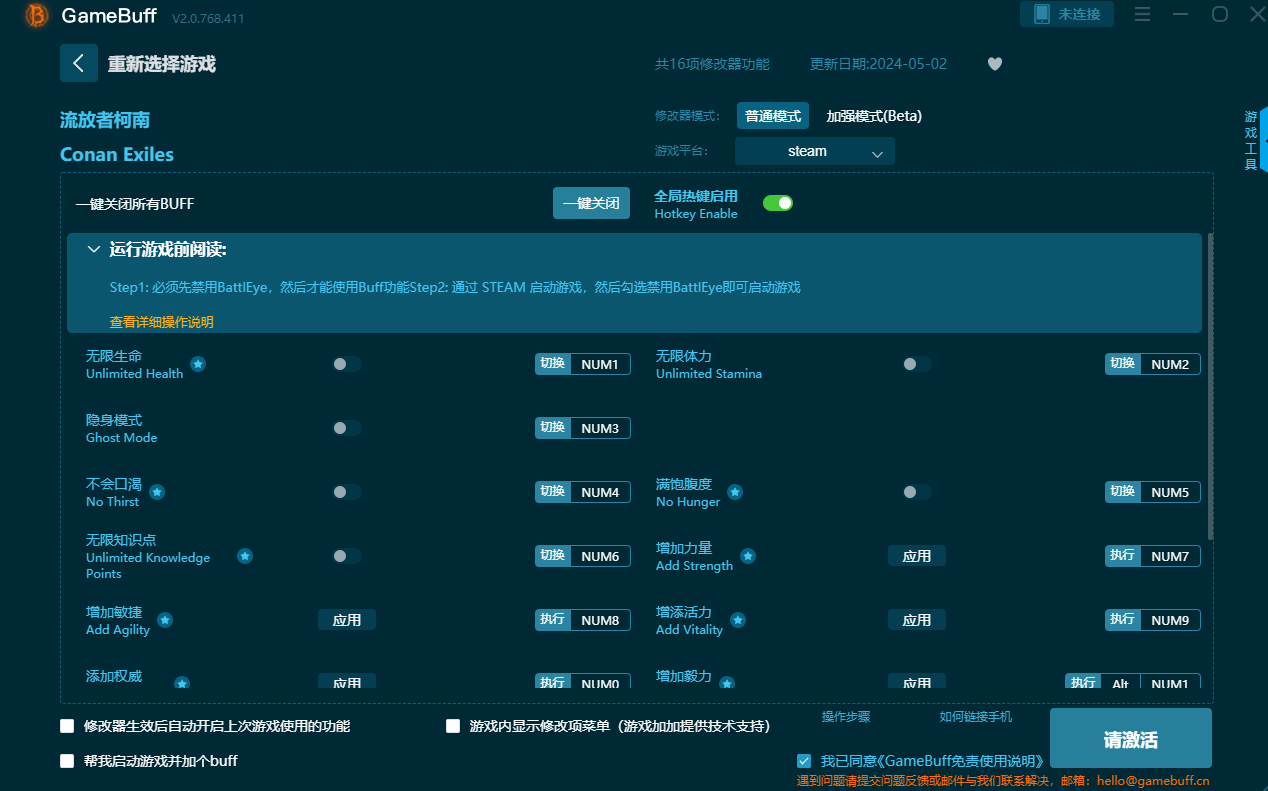Click NUM5 hotkey field for No Hunger
The image size is (1268, 791).
tap(1170, 492)
